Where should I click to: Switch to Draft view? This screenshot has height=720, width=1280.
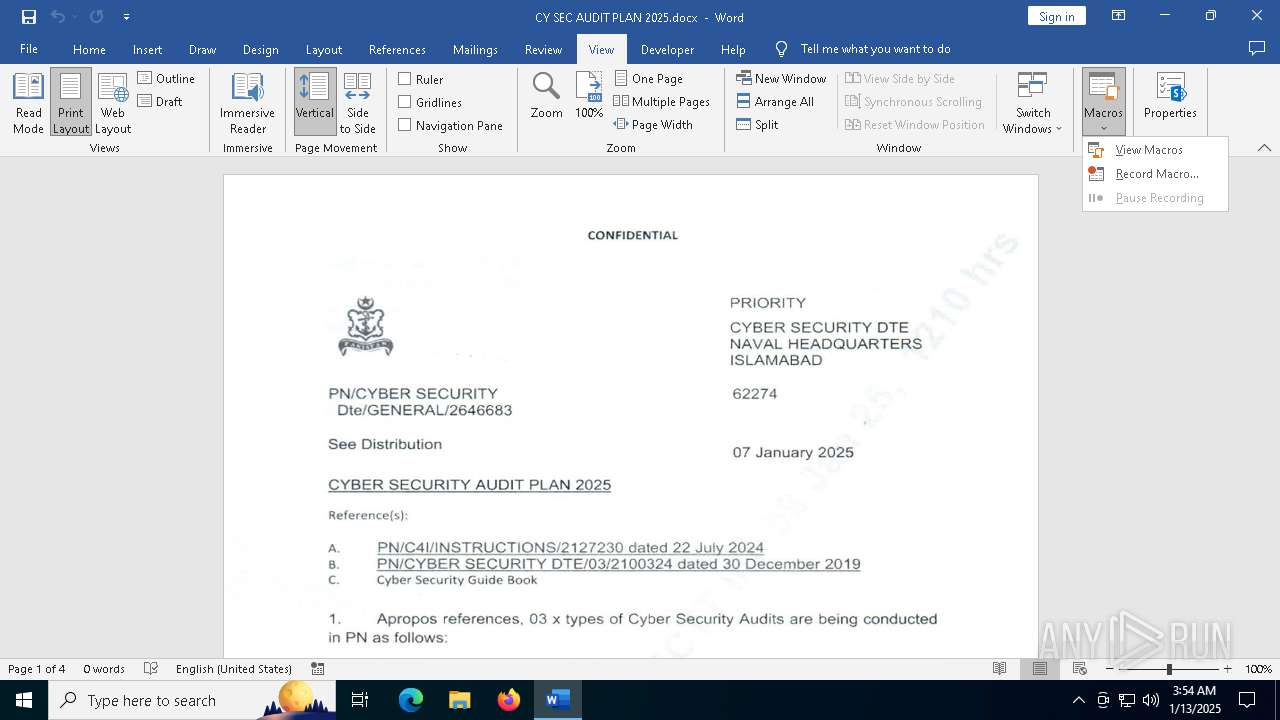tap(160, 101)
